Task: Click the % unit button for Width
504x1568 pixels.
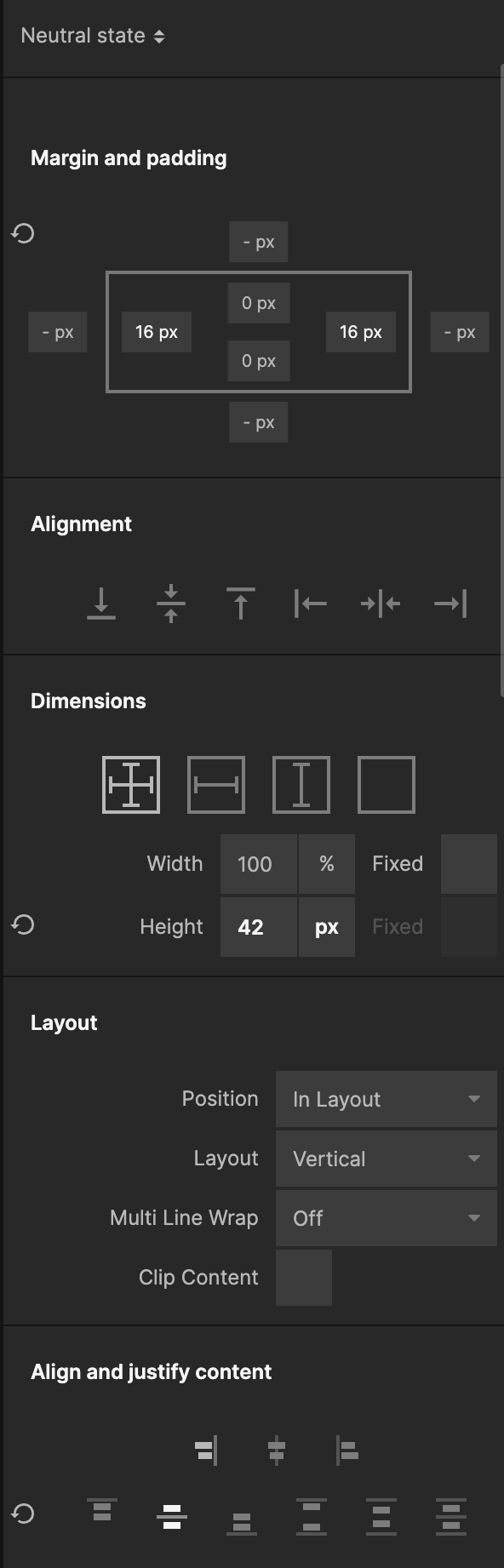Action: [x=327, y=864]
